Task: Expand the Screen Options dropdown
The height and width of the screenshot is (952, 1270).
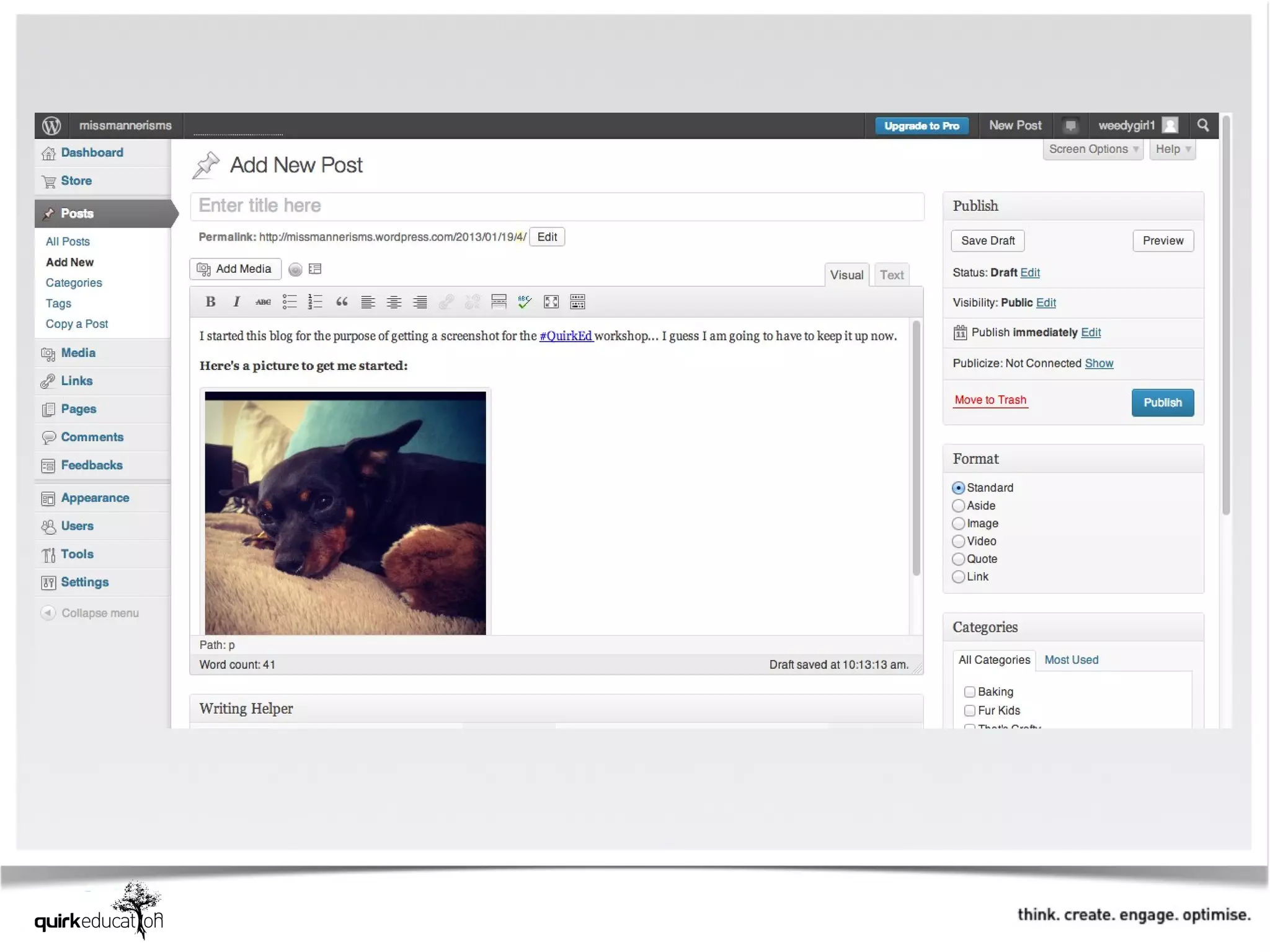Action: tap(1093, 149)
